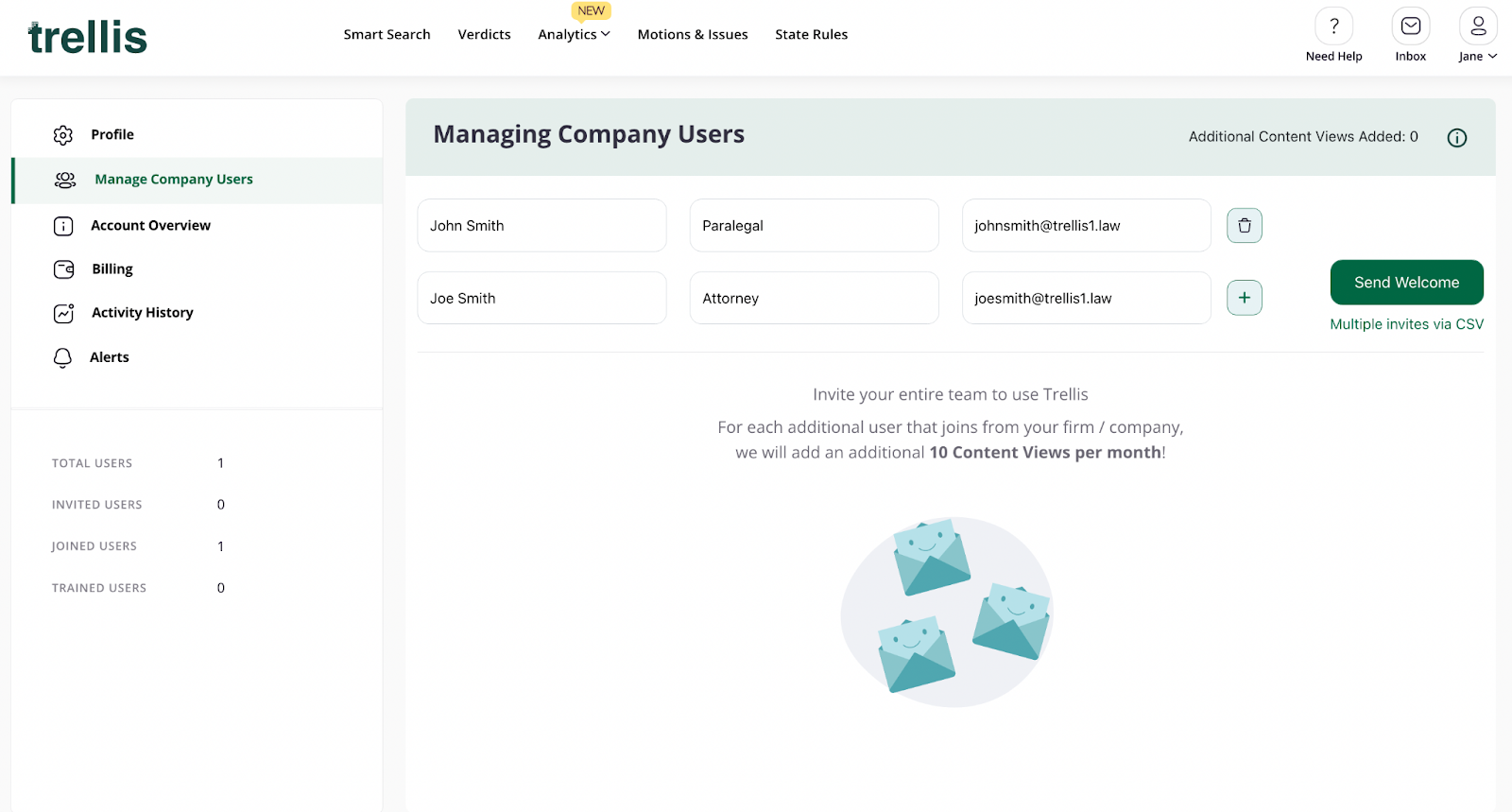Click the 10 Content Views per month text

(1045, 453)
